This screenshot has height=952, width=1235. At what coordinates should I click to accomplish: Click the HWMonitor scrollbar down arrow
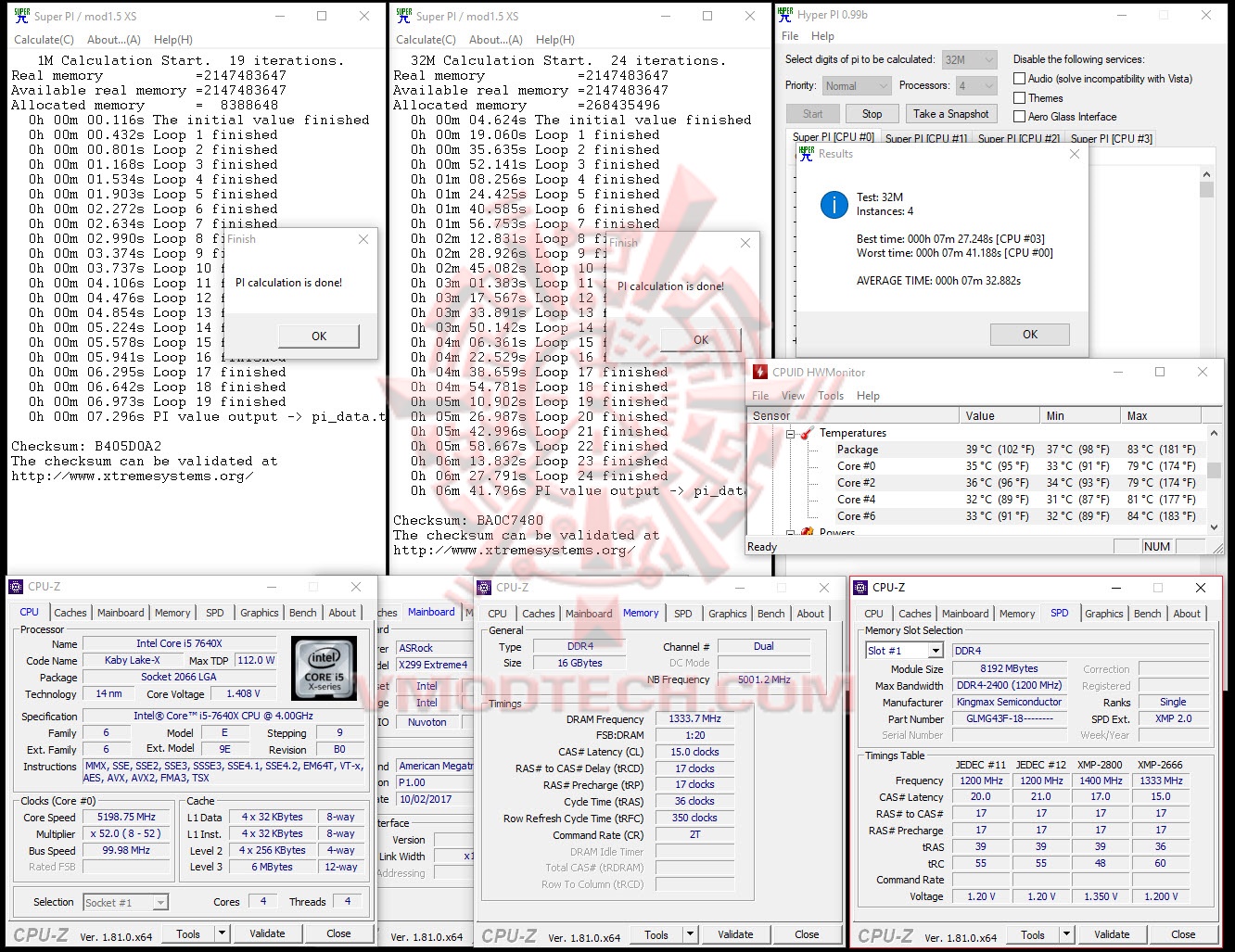pos(1214,527)
